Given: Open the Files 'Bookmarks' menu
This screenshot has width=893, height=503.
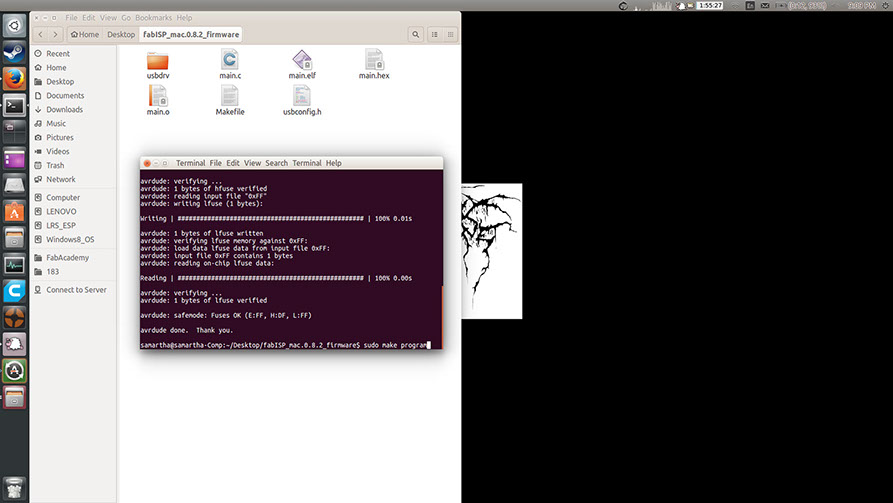Looking at the screenshot, I should pyautogui.click(x=153, y=18).
